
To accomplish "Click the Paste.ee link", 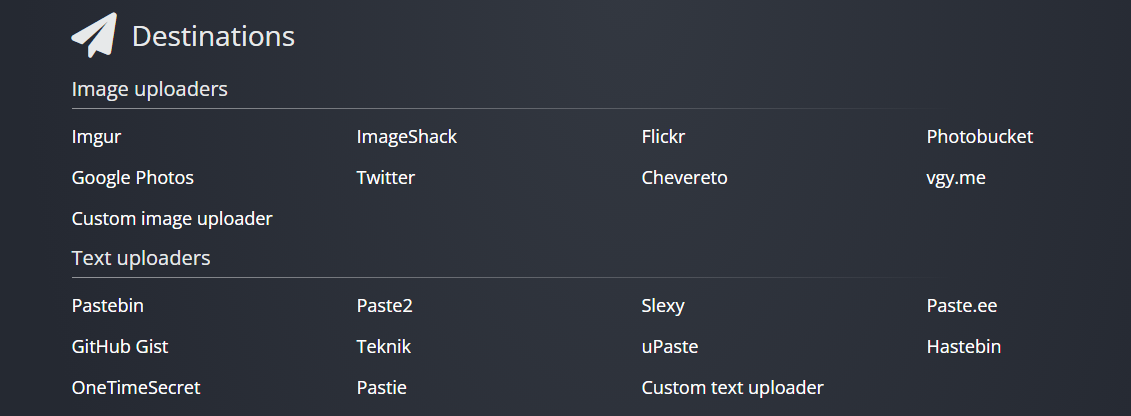I will (x=961, y=306).
